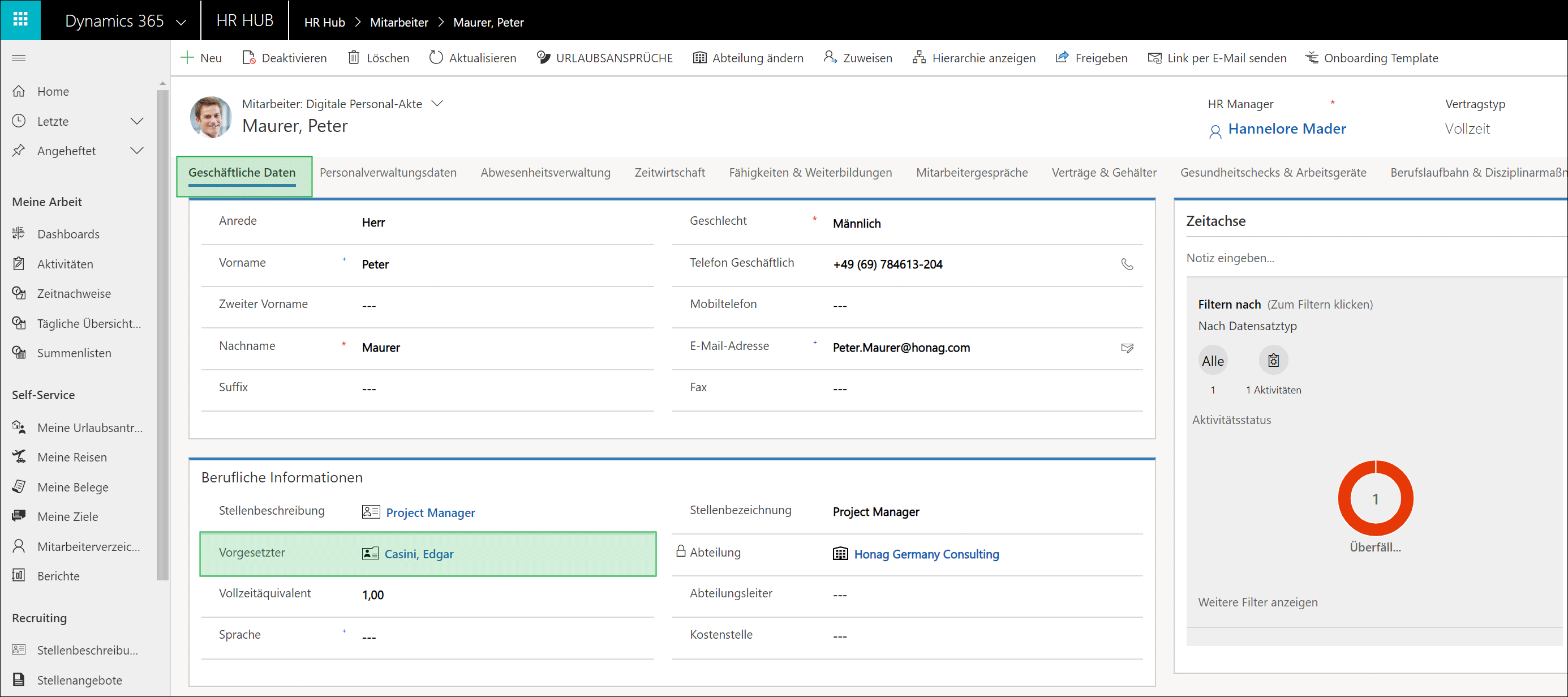Open the app launcher waffle icon
This screenshot has width=1568, height=697.
[x=20, y=19]
